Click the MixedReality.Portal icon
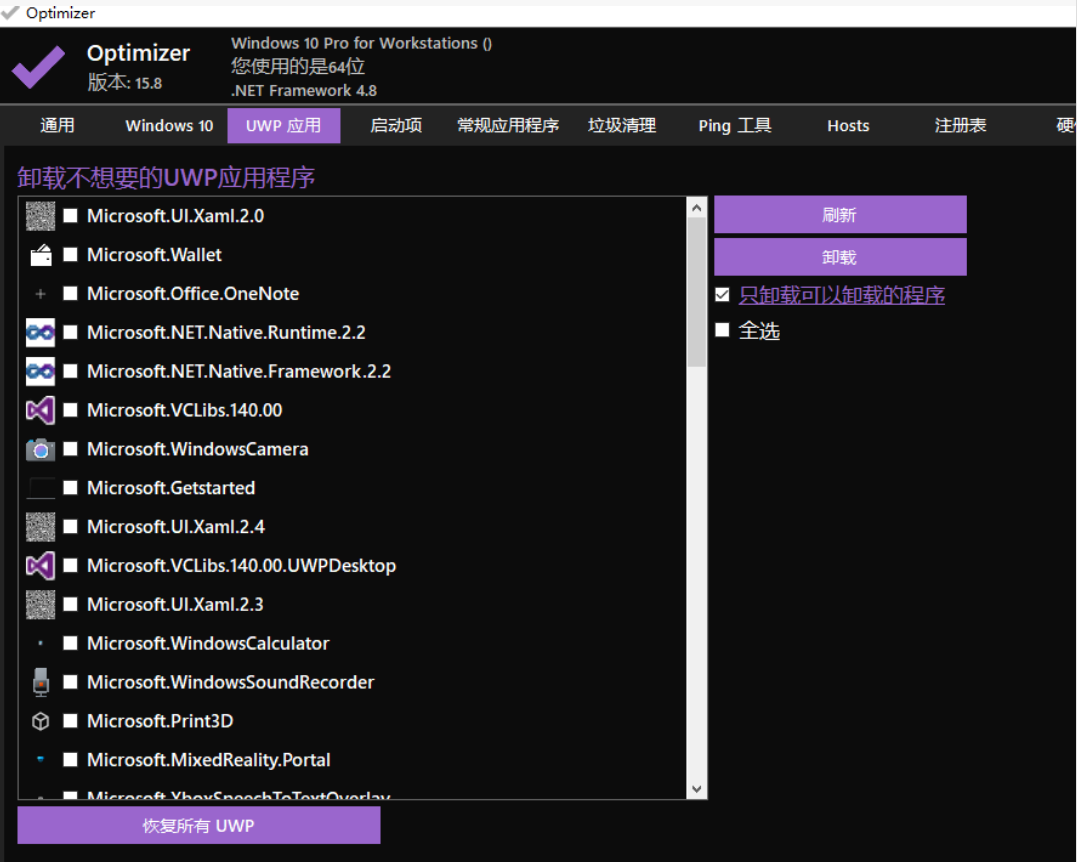This screenshot has width=1077, height=862. (41, 760)
